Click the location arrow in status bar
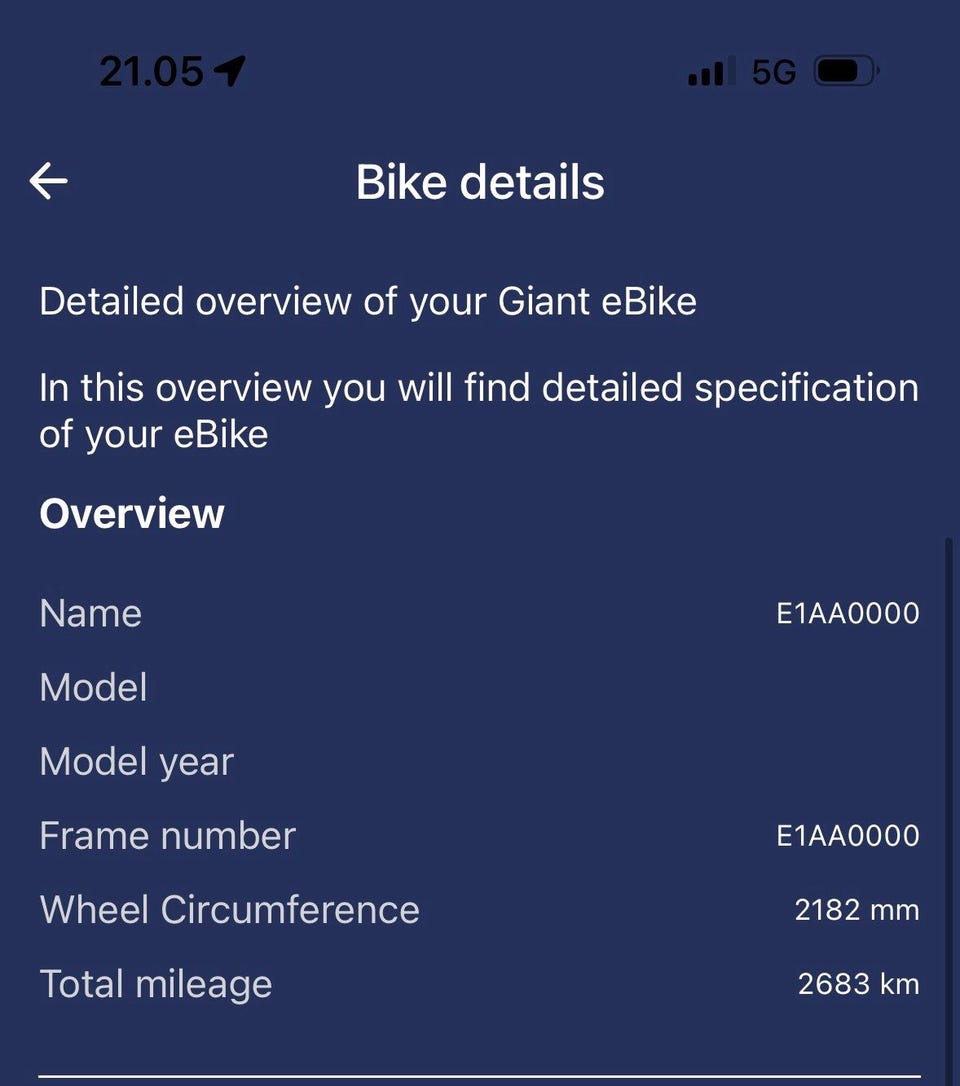 230,71
